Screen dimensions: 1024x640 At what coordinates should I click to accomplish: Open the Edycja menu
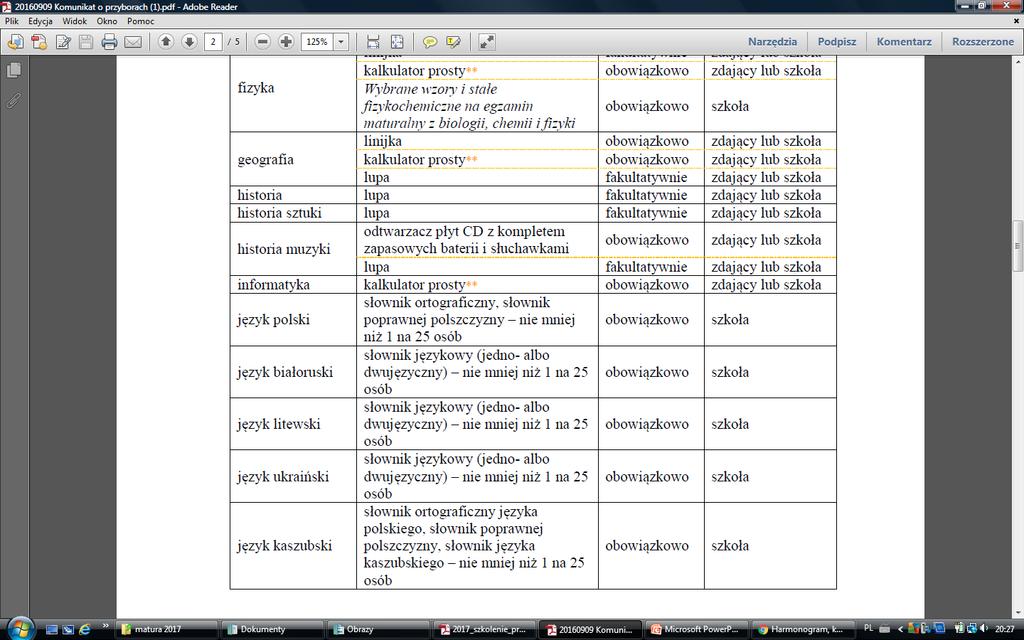(x=40, y=21)
